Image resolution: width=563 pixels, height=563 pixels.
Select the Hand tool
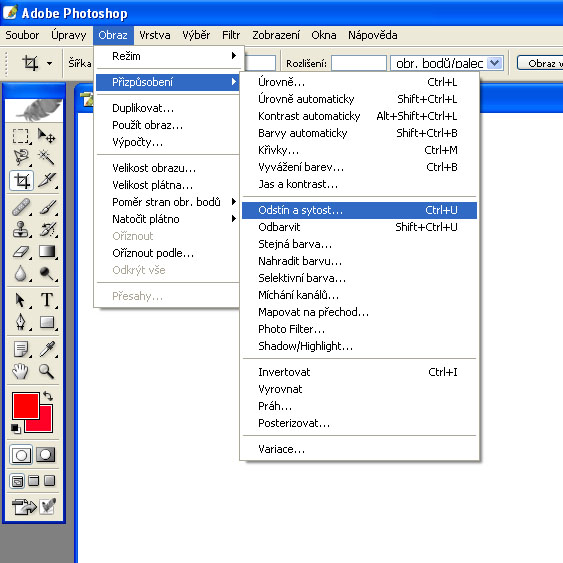pos(21,371)
